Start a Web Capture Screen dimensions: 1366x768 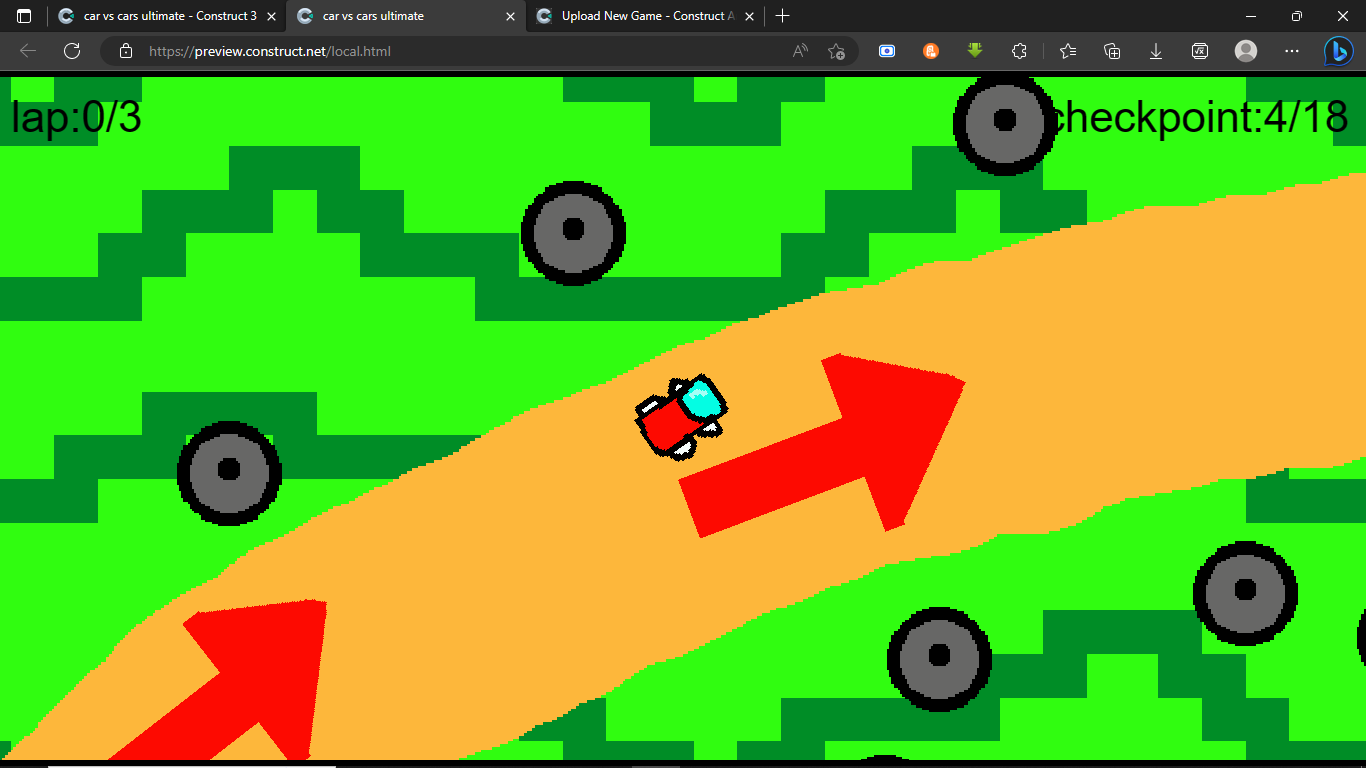point(886,51)
